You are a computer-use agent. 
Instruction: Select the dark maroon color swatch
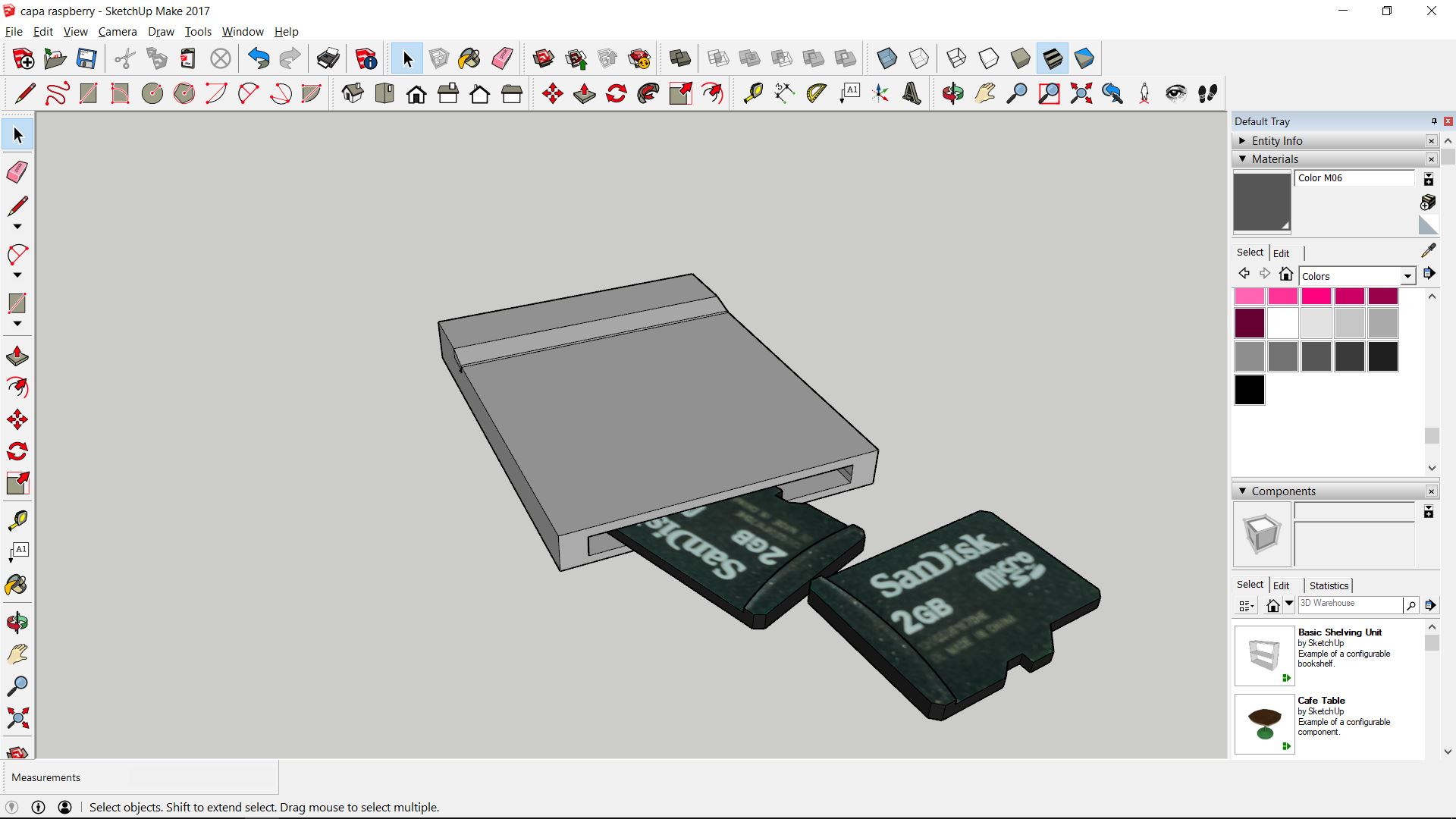[1249, 323]
